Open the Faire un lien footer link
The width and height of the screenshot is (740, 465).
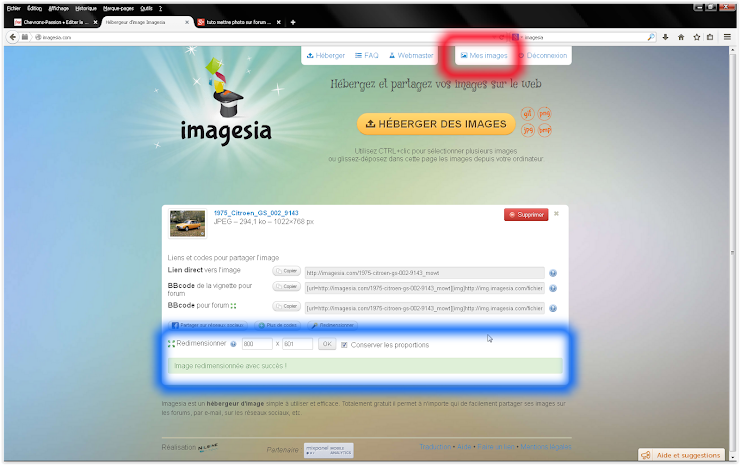496,447
